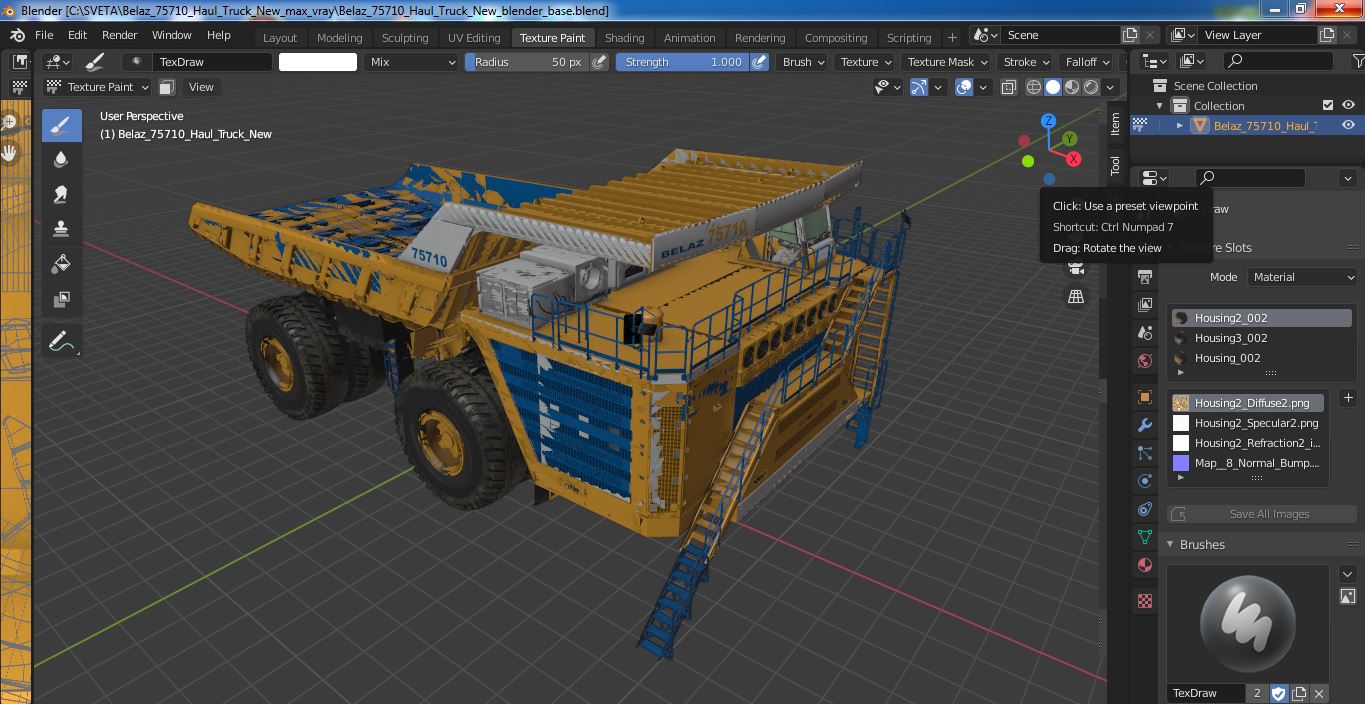Switch to the UV Editing workspace tab
Image resolution: width=1365 pixels, height=704 pixels.
474,38
